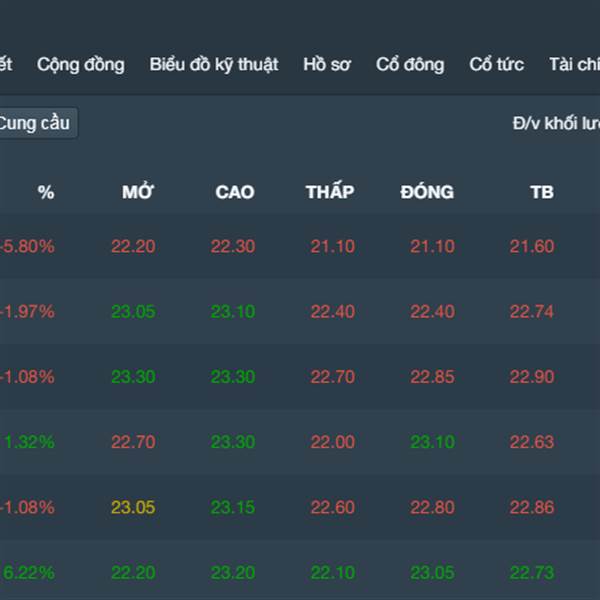
Task: Click the 23.15 high price cell
Action: coord(232,507)
